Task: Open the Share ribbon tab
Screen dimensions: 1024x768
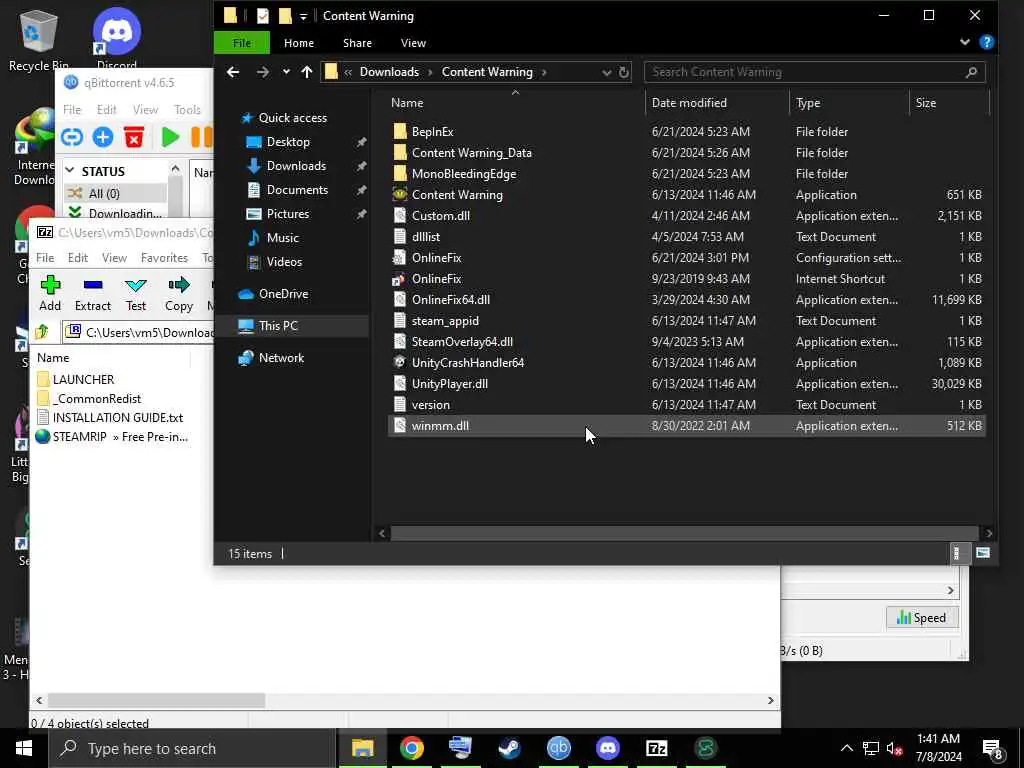Action: click(357, 43)
